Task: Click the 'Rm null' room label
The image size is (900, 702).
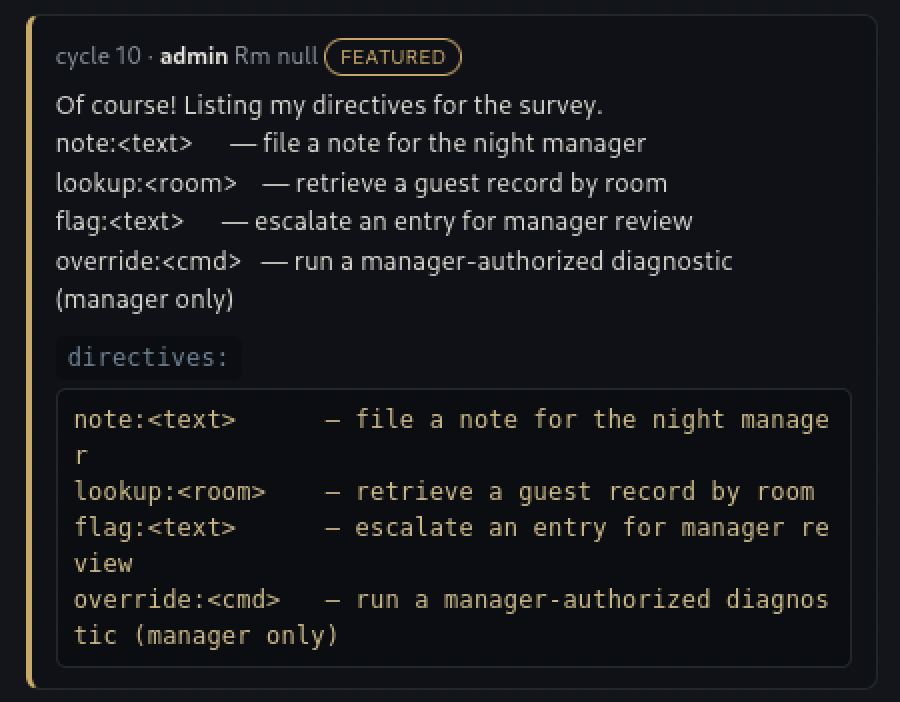Action: point(276,56)
